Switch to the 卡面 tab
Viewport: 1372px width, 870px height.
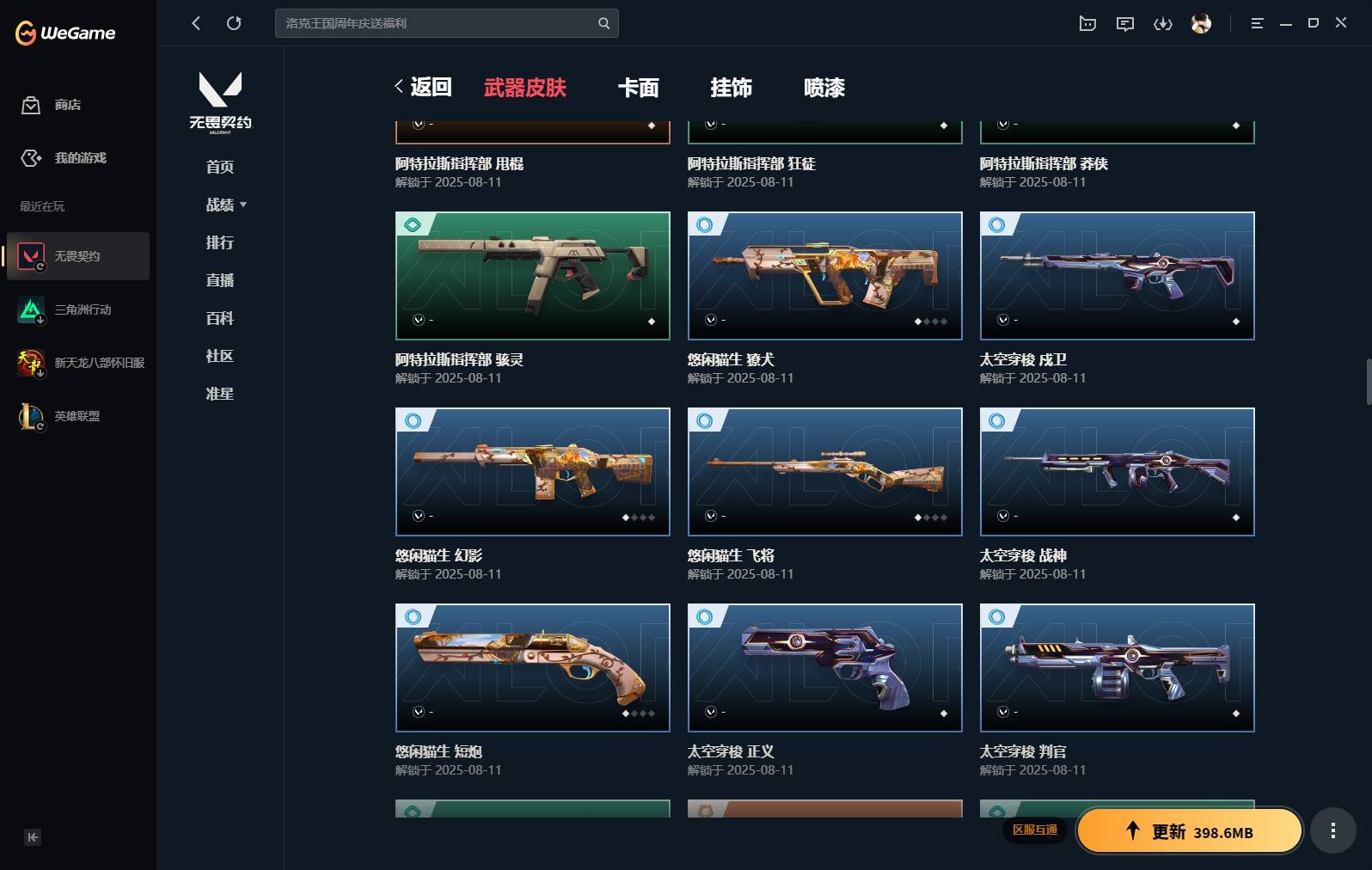coord(638,88)
